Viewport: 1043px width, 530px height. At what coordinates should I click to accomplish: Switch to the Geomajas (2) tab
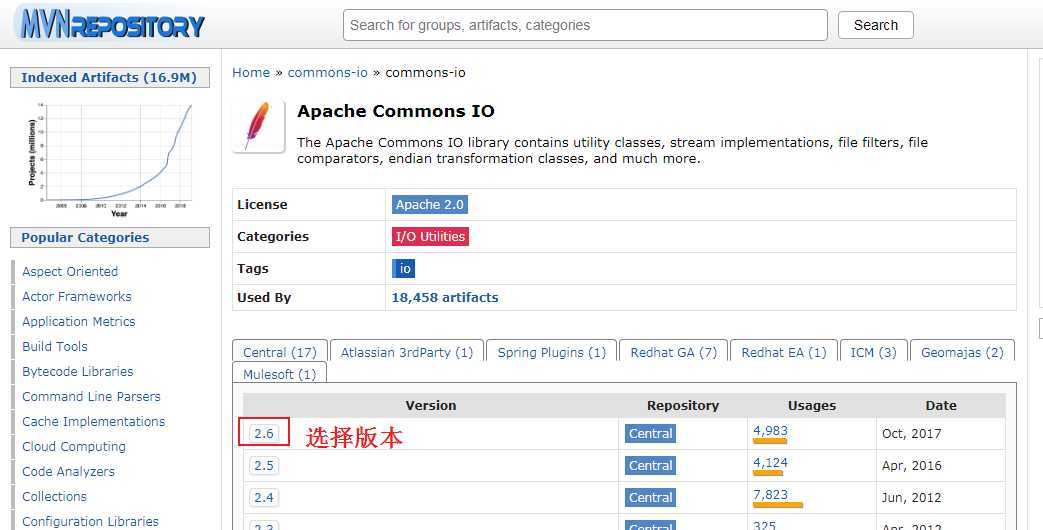click(x=962, y=352)
